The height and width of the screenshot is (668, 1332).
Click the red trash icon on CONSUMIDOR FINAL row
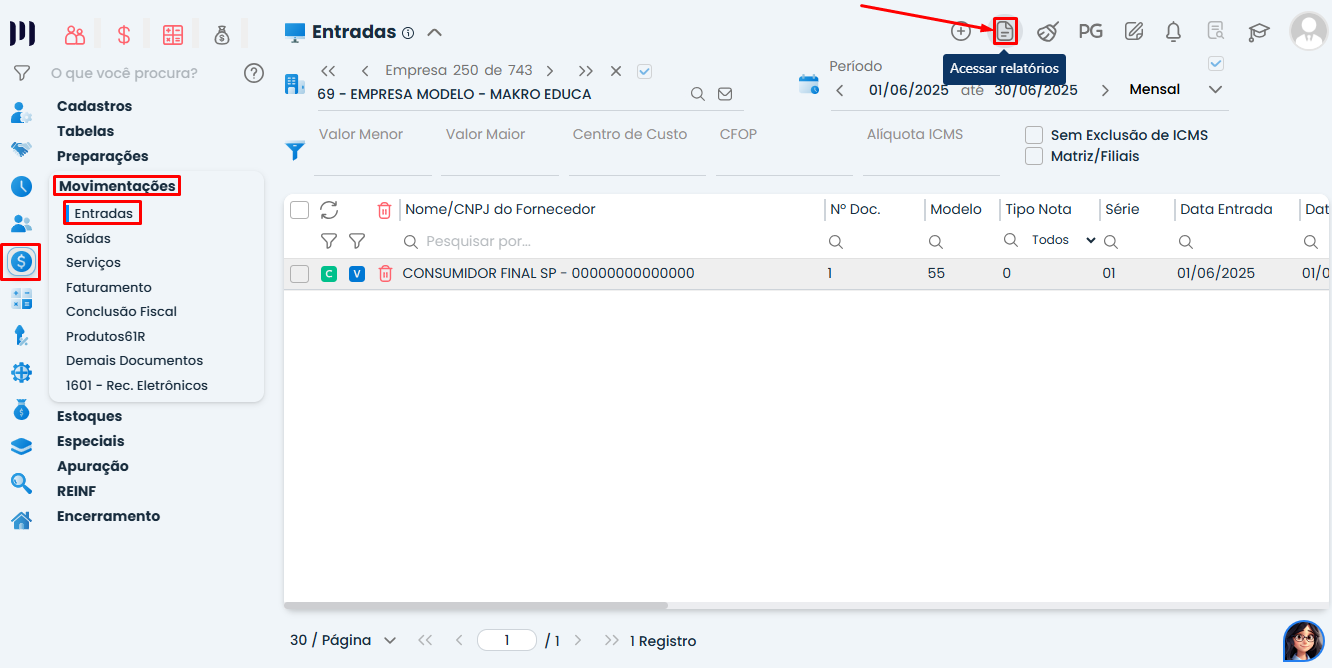click(x=385, y=274)
